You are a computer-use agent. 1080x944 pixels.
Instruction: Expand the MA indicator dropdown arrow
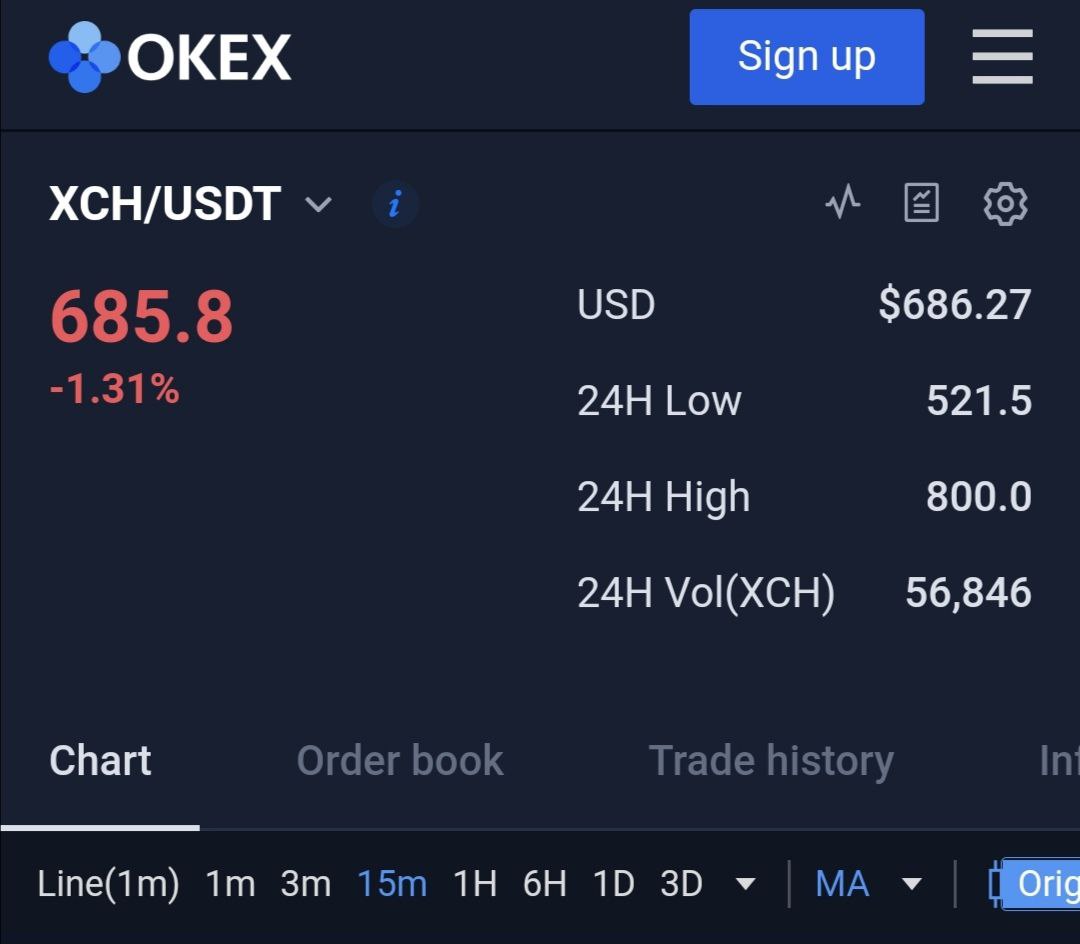click(911, 884)
